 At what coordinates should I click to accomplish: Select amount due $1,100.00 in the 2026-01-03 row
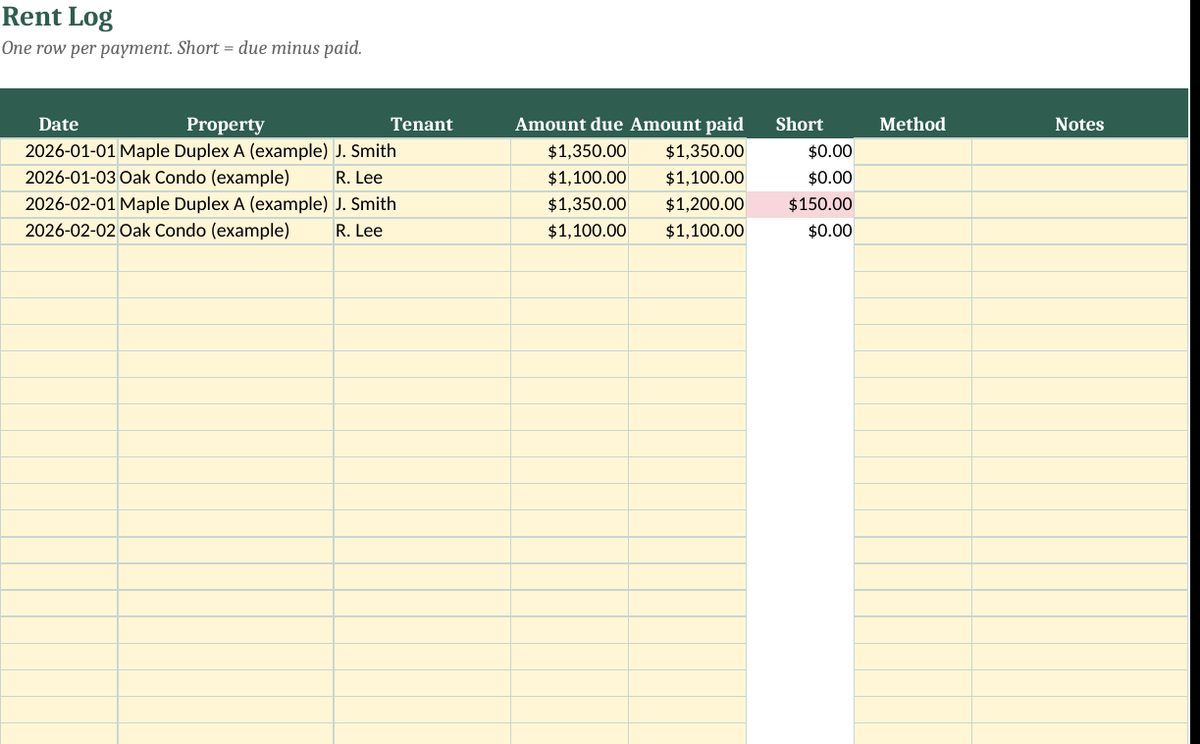(x=569, y=178)
